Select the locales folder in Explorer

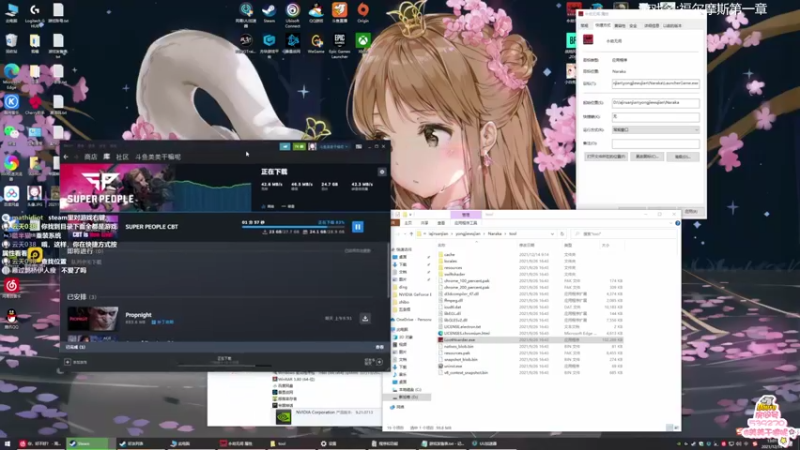451,261
